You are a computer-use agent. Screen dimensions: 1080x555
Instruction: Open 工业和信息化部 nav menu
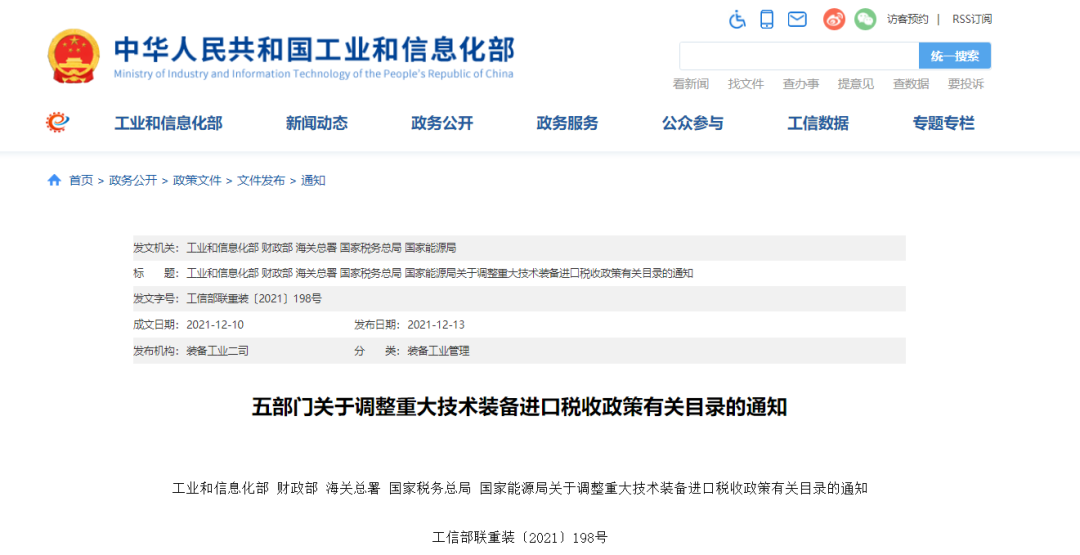tap(168, 123)
